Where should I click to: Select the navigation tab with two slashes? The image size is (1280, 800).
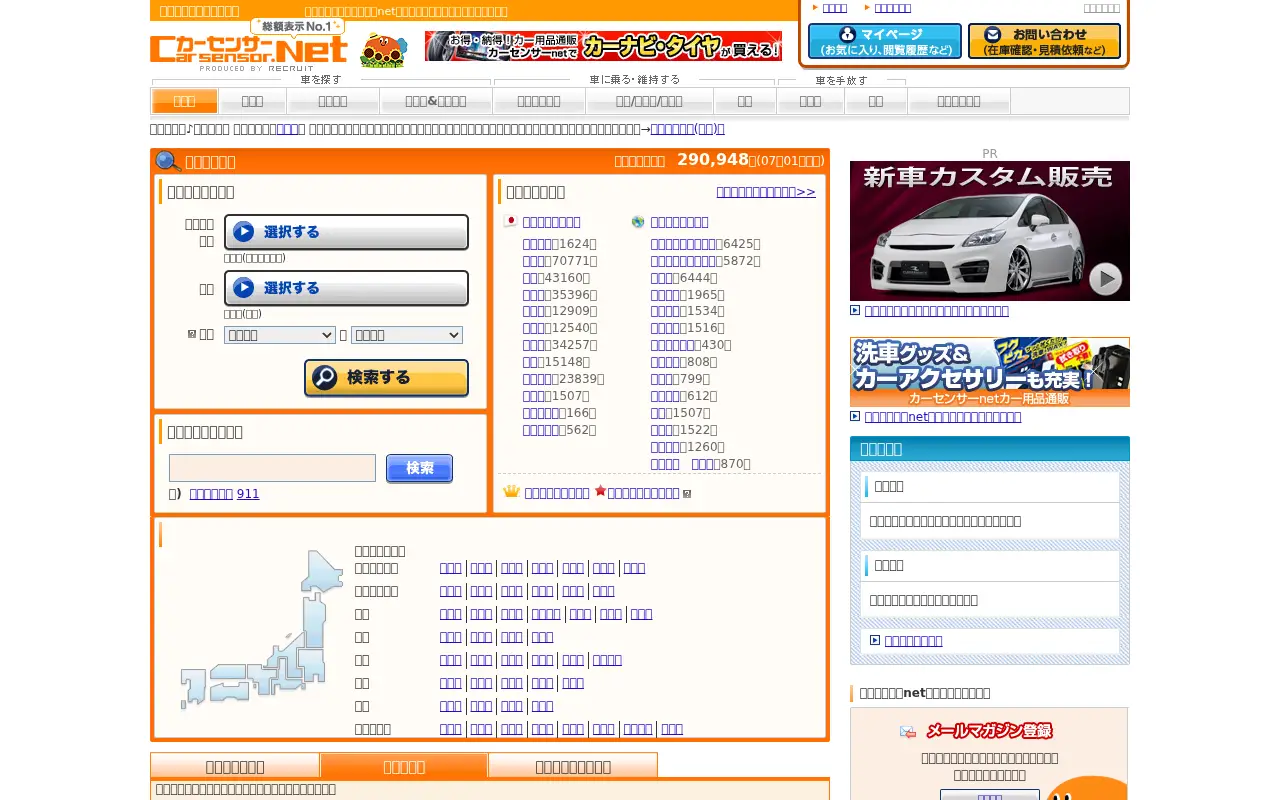pyautogui.click(x=650, y=101)
